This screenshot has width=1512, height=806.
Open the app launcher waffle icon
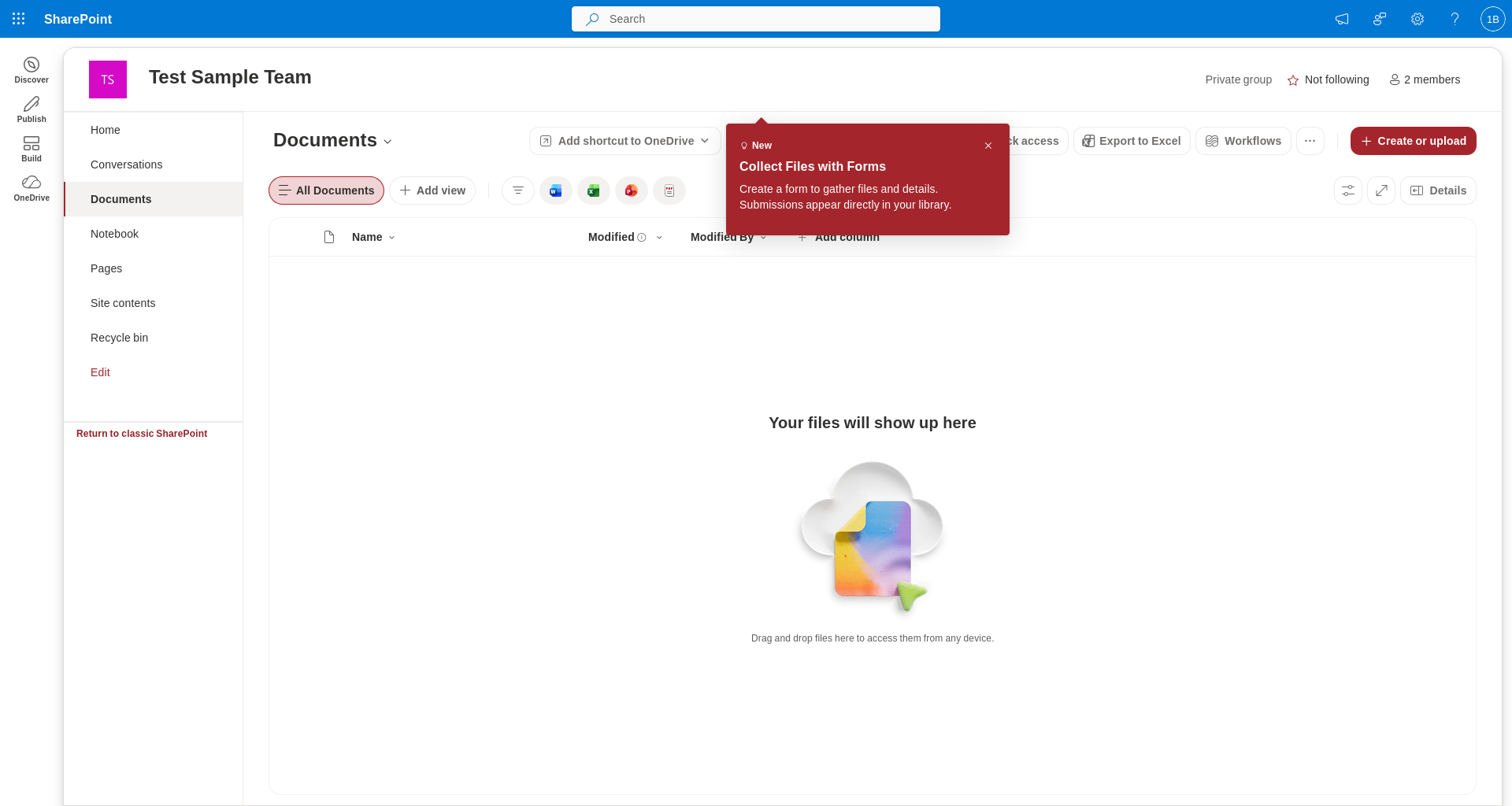19,19
